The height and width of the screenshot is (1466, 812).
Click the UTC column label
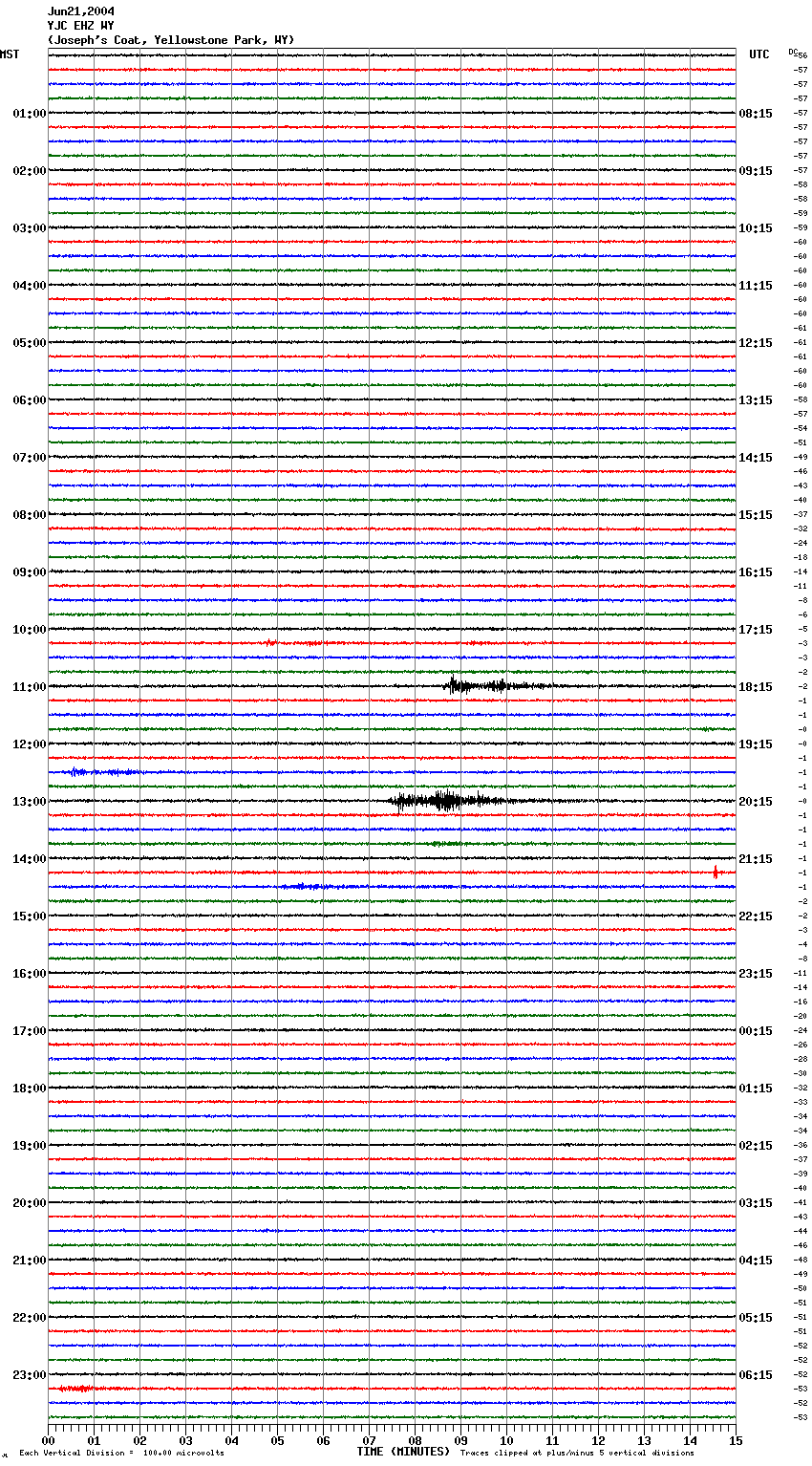click(x=759, y=54)
